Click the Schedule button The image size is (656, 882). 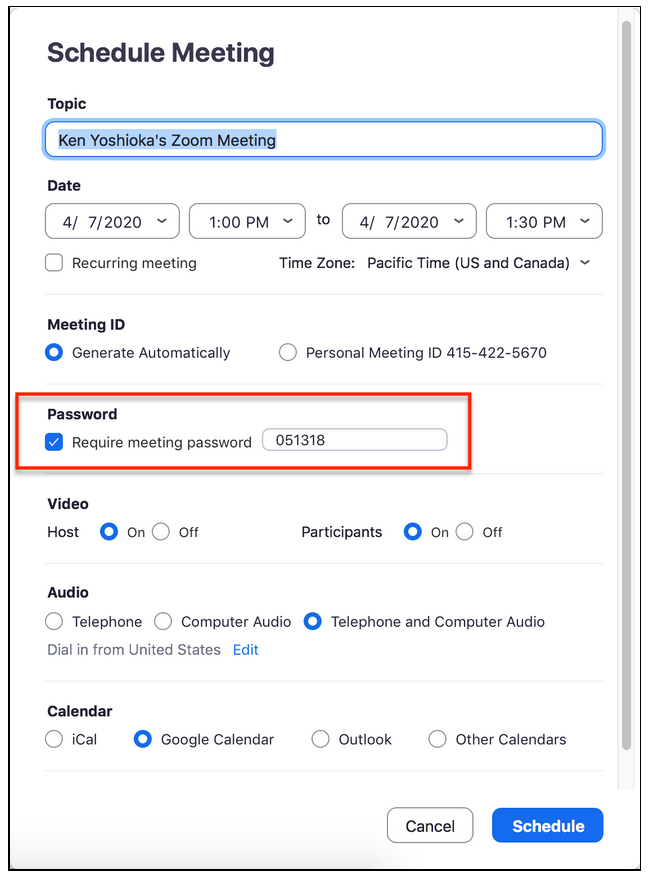(548, 826)
